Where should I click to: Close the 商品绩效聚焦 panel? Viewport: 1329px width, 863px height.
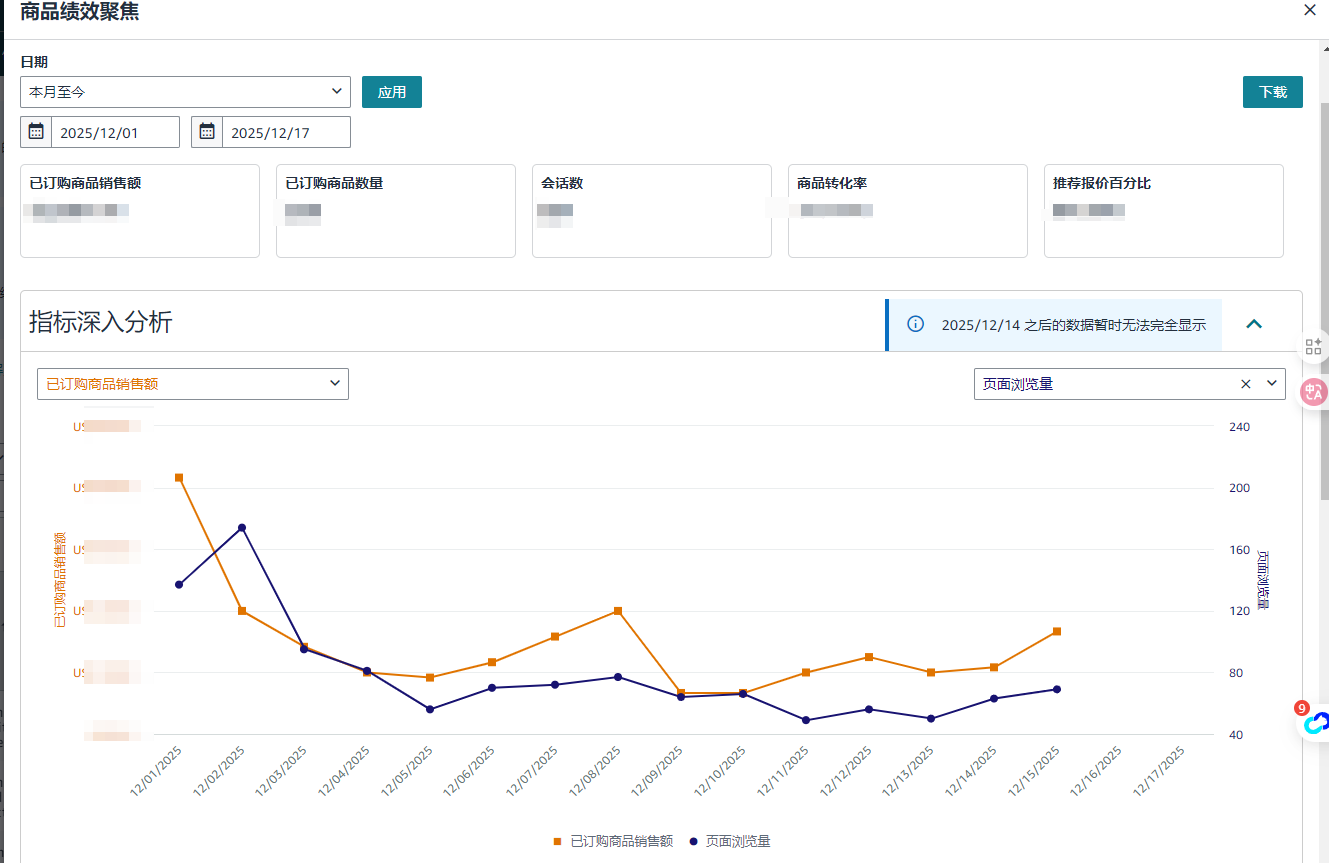click(1309, 10)
